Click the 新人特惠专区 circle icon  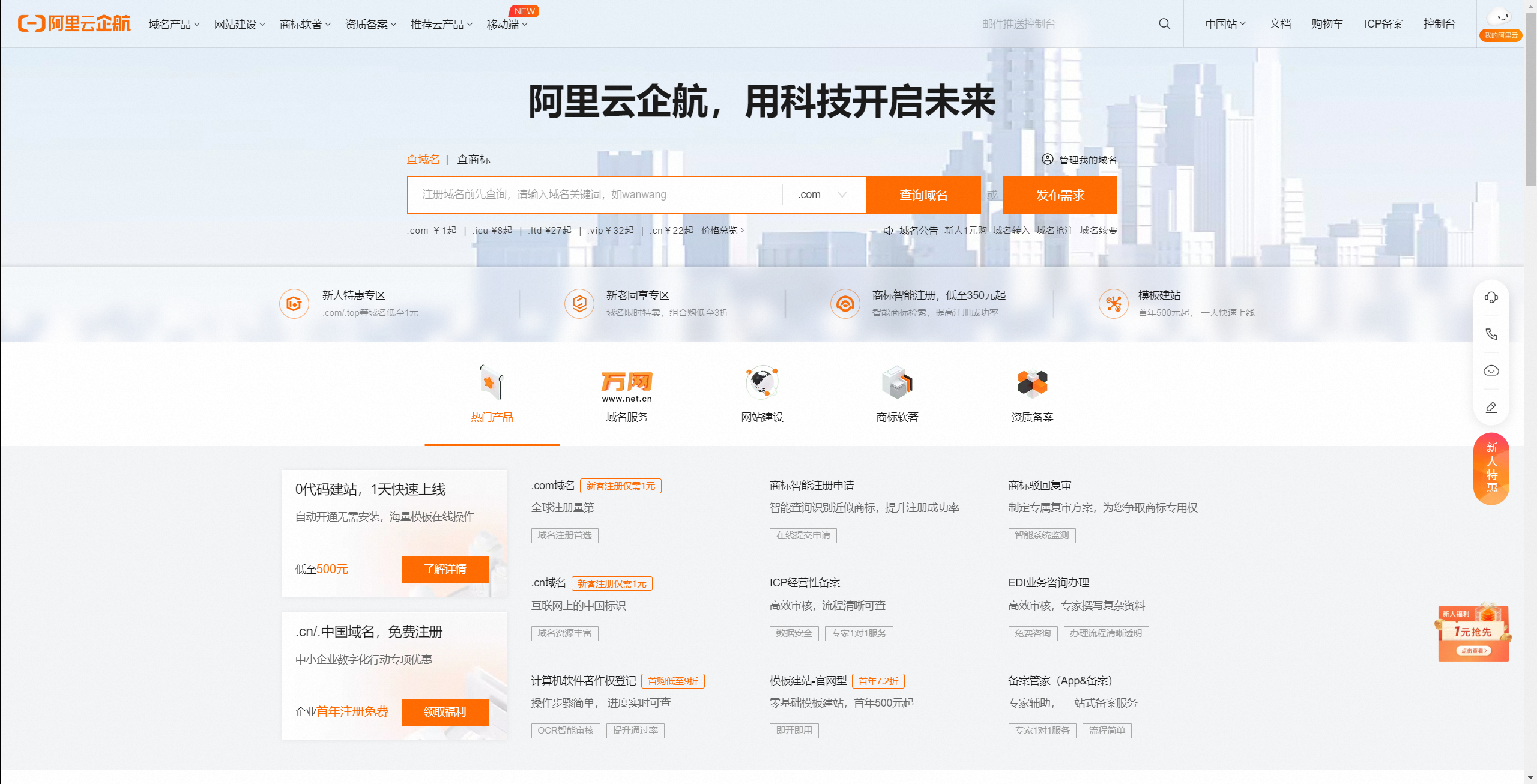(294, 304)
